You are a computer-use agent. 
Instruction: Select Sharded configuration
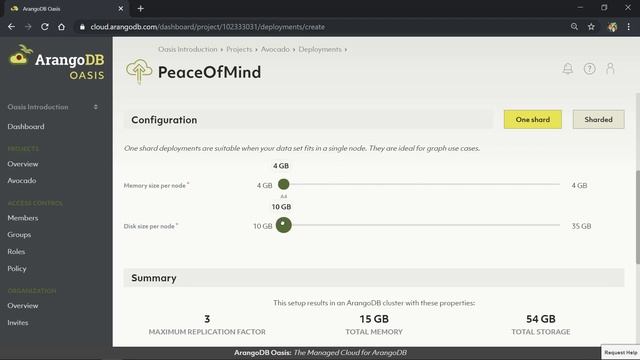(x=598, y=119)
